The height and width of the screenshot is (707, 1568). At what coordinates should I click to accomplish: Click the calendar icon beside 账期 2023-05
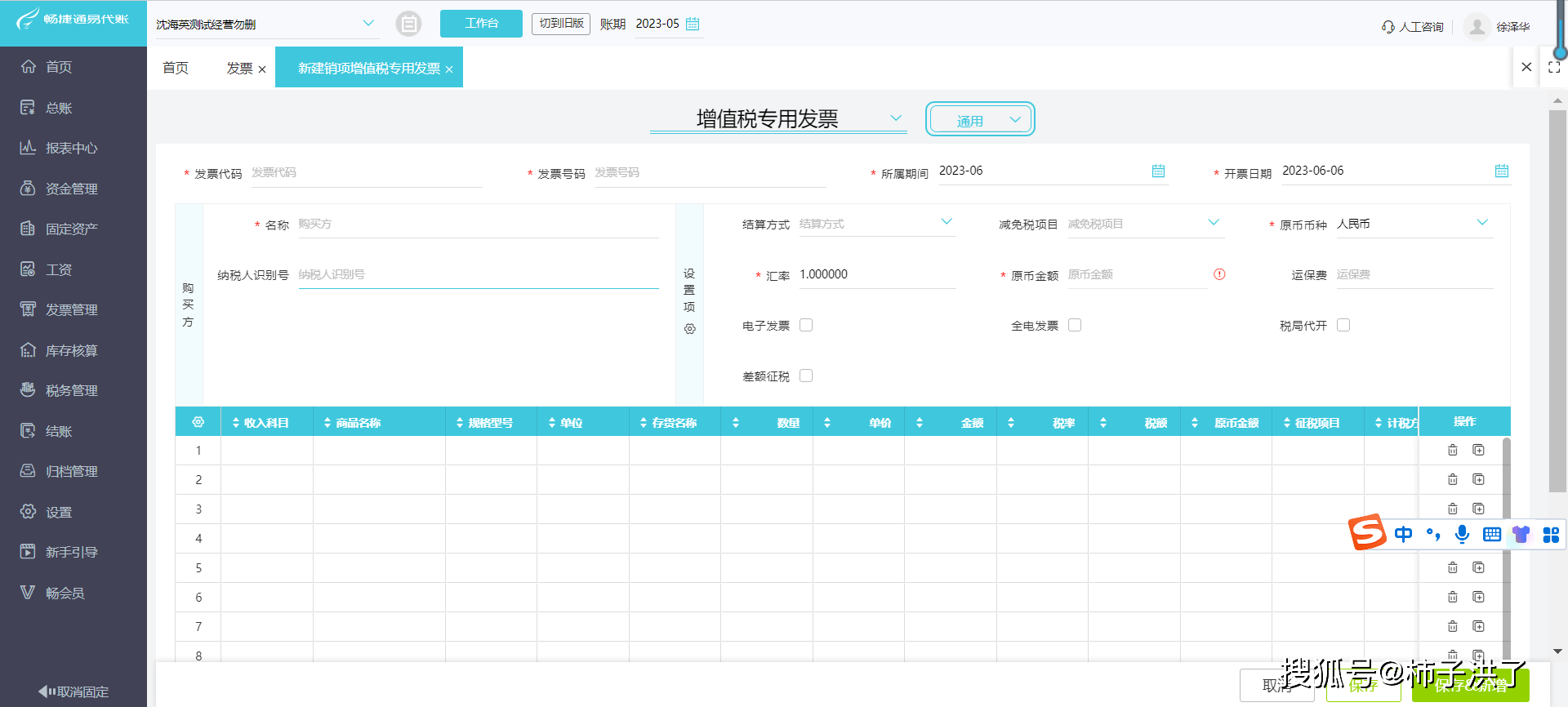tap(693, 24)
